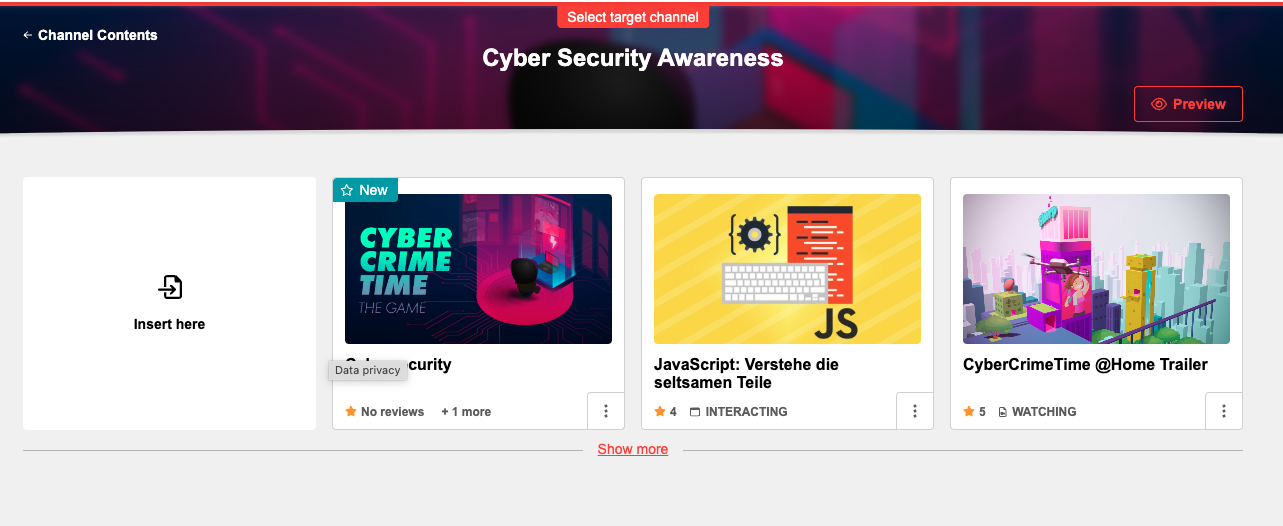Go back to Channel Contents
Screen dimensions: 1283x526
click(97, 35)
